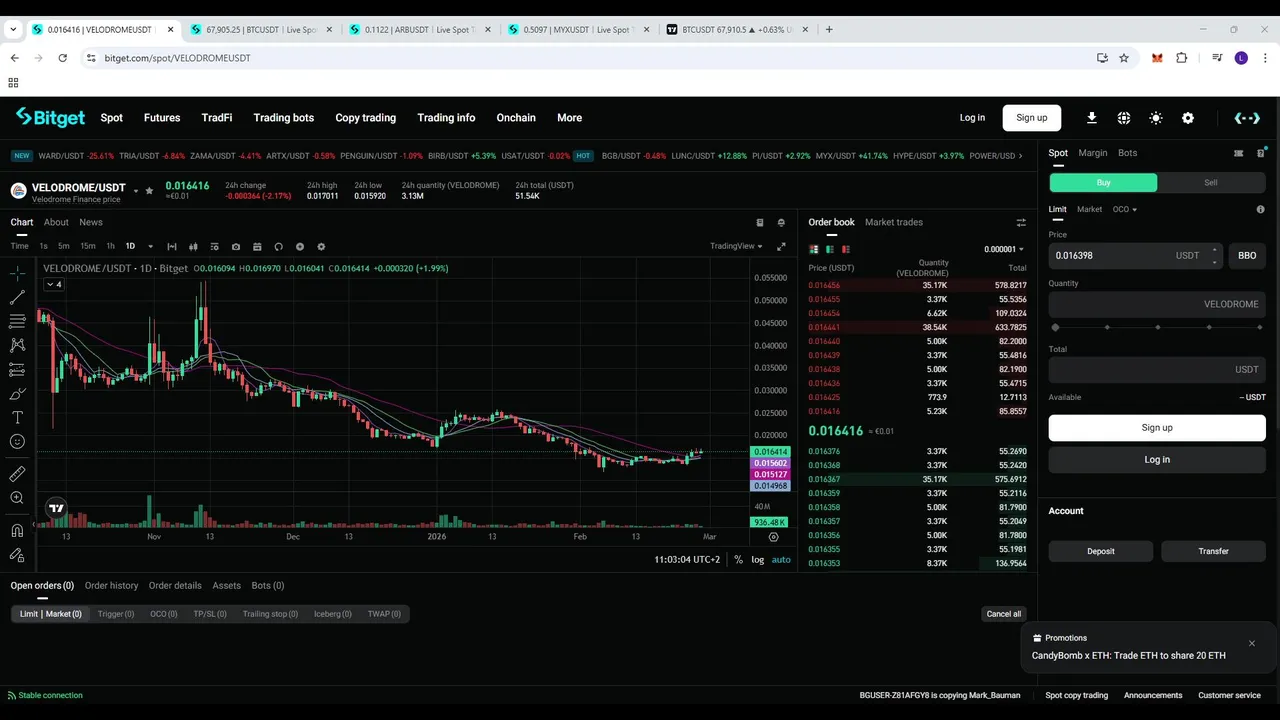
Task: Open the More menu in navigation
Action: [x=569, y=118]
